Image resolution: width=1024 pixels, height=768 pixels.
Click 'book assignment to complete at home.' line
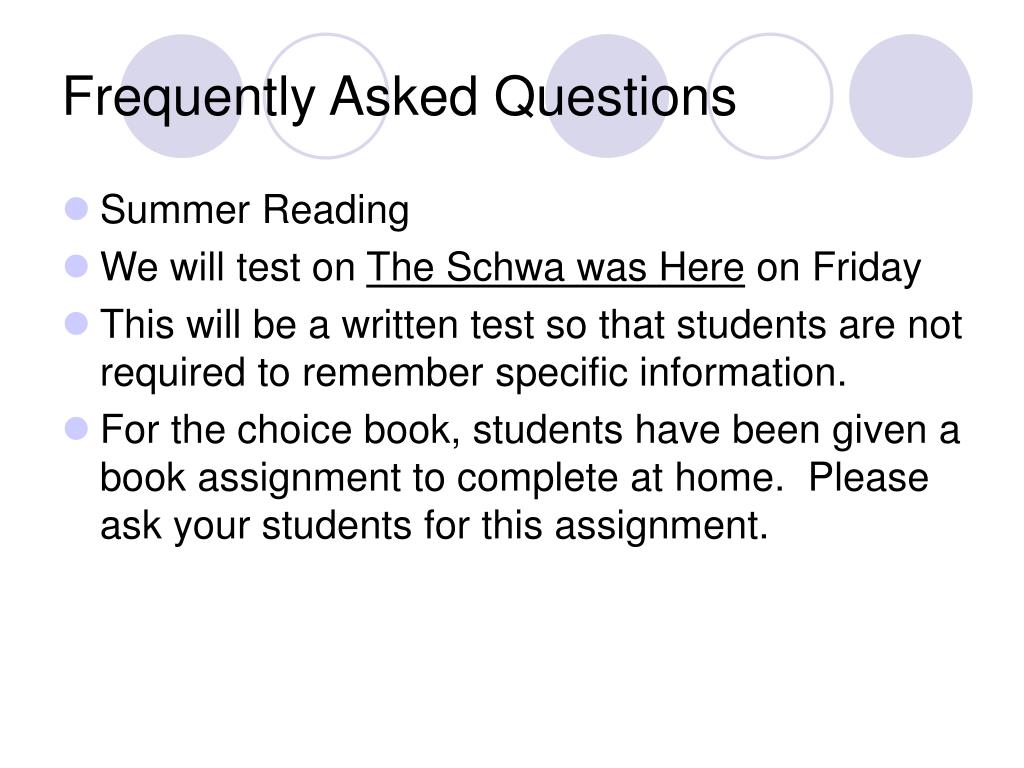click(x=441, y=479)
